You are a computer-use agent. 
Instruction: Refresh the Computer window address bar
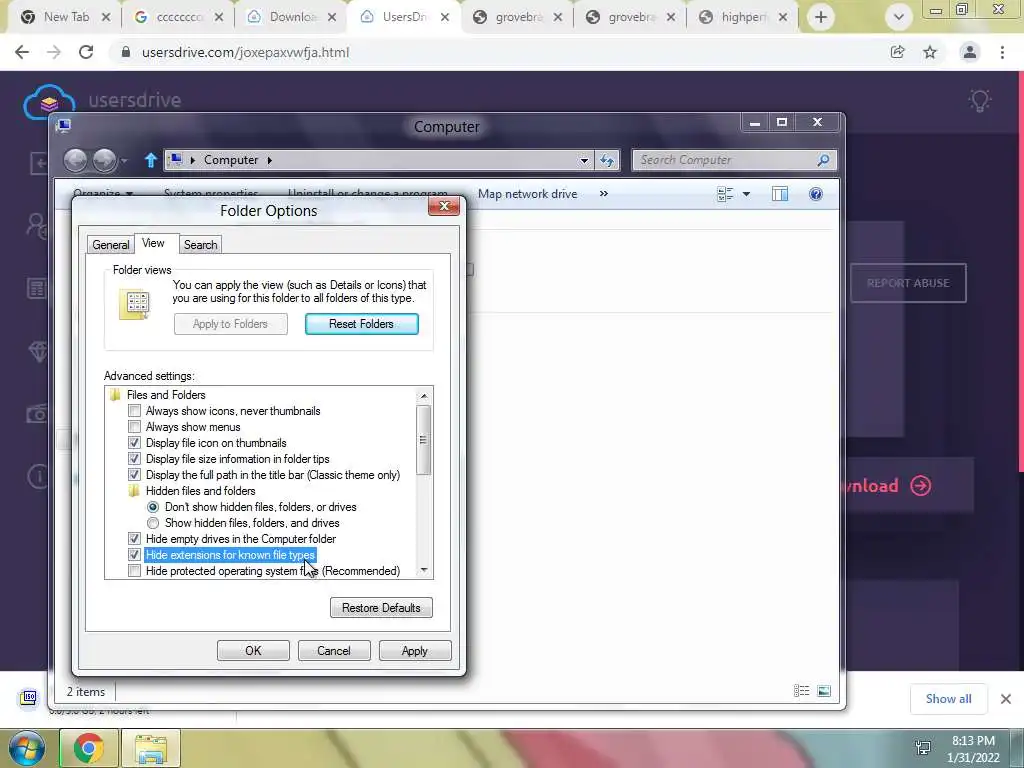coord(607,160)
